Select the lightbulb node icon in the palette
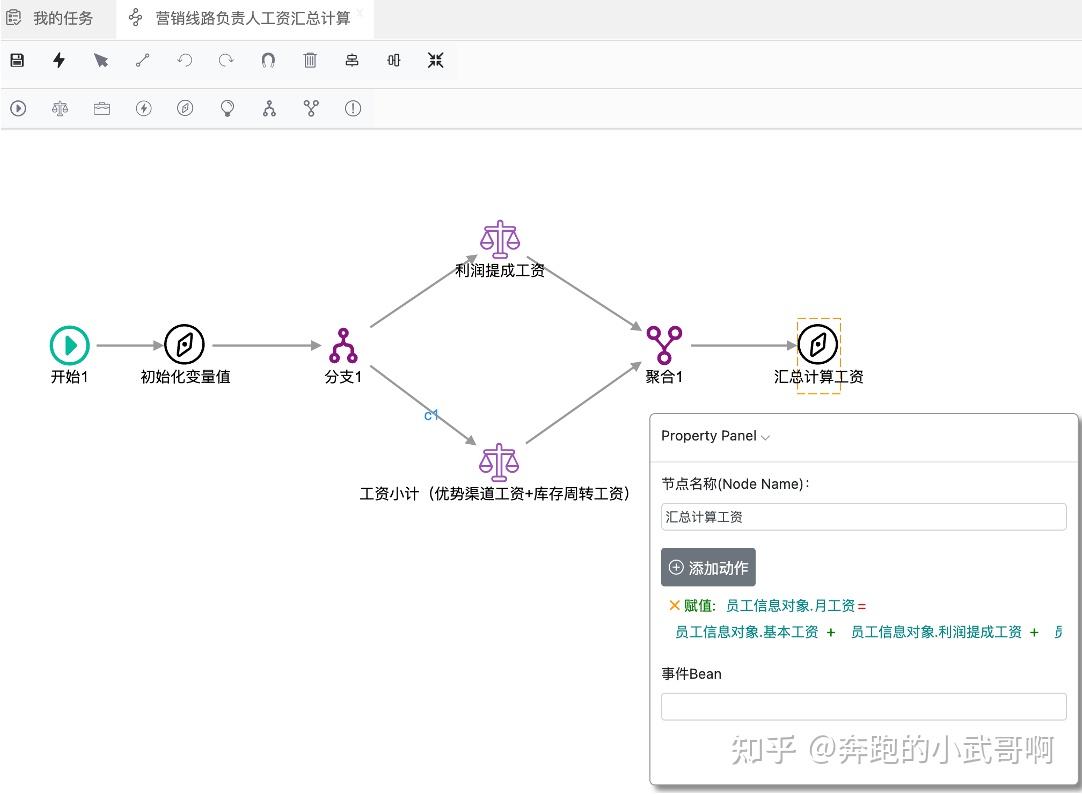Screen dimensions: 1082x794 227,108
